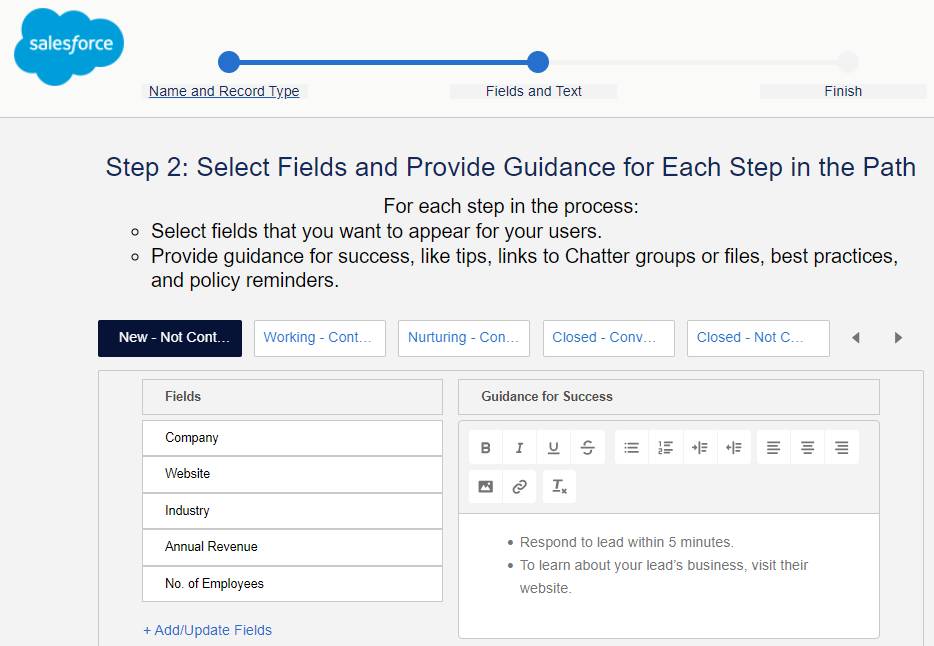Increase the text indent

[699, 447]
